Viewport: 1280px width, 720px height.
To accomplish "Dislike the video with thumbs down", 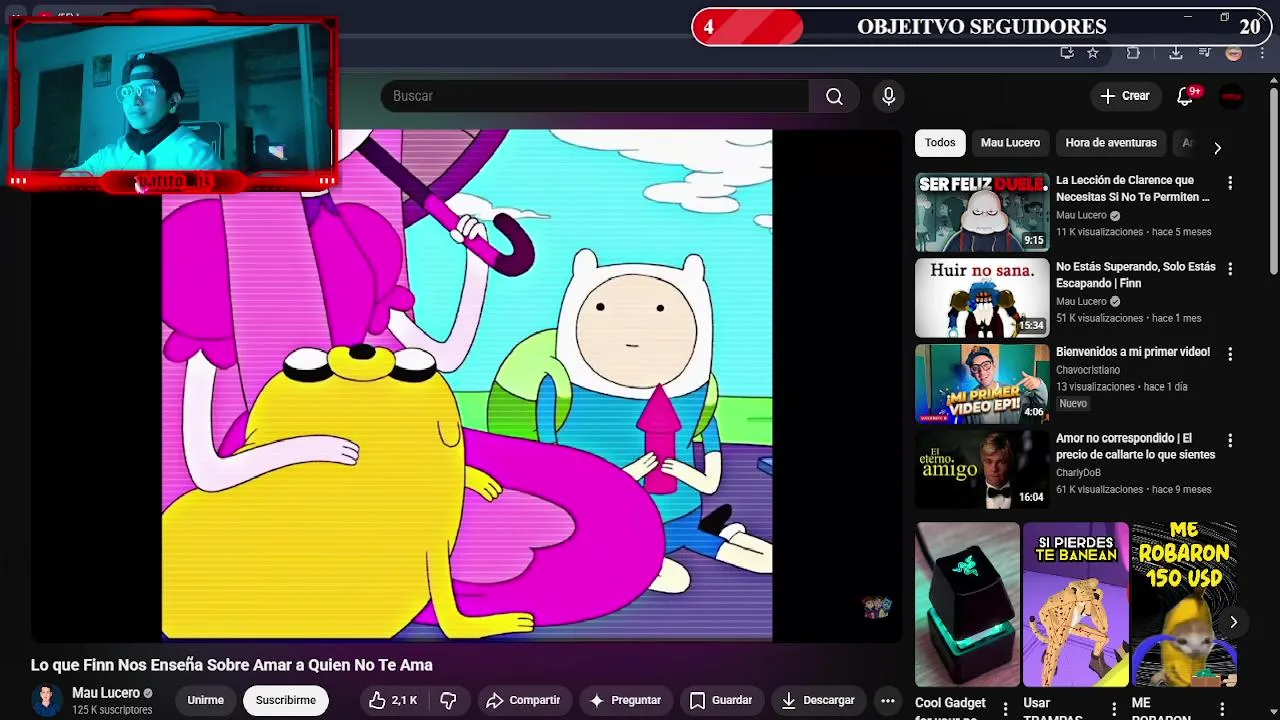I will point(449,700).
